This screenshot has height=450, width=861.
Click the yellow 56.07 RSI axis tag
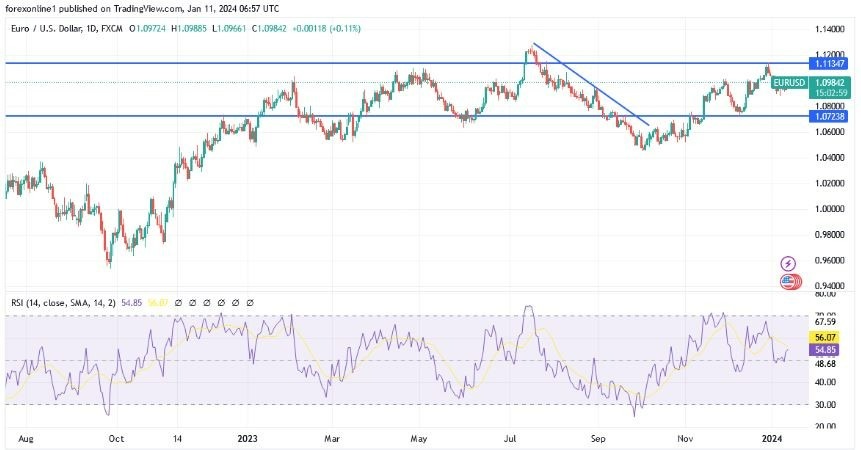[x=825, y=338]
